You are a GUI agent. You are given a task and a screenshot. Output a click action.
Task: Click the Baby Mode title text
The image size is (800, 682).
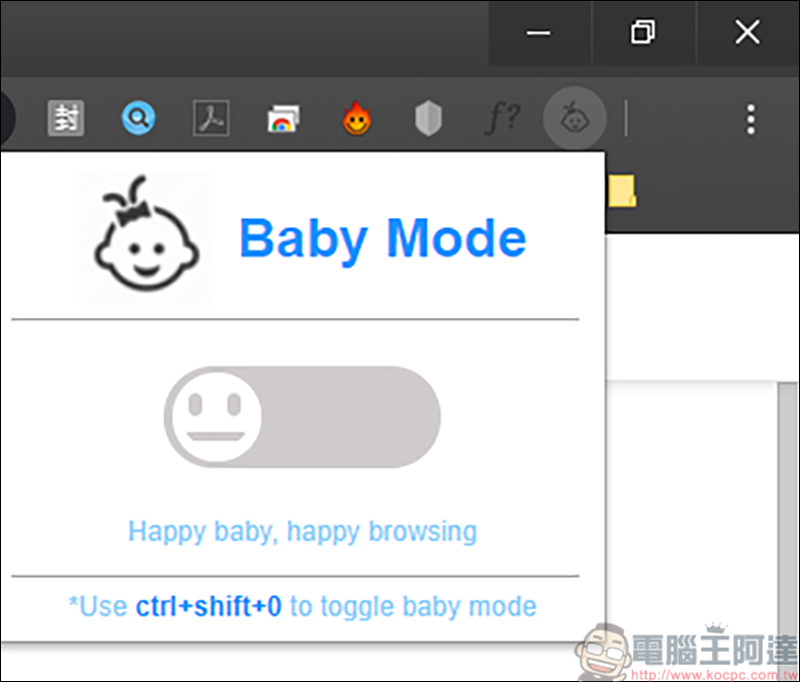click(382, 238)
